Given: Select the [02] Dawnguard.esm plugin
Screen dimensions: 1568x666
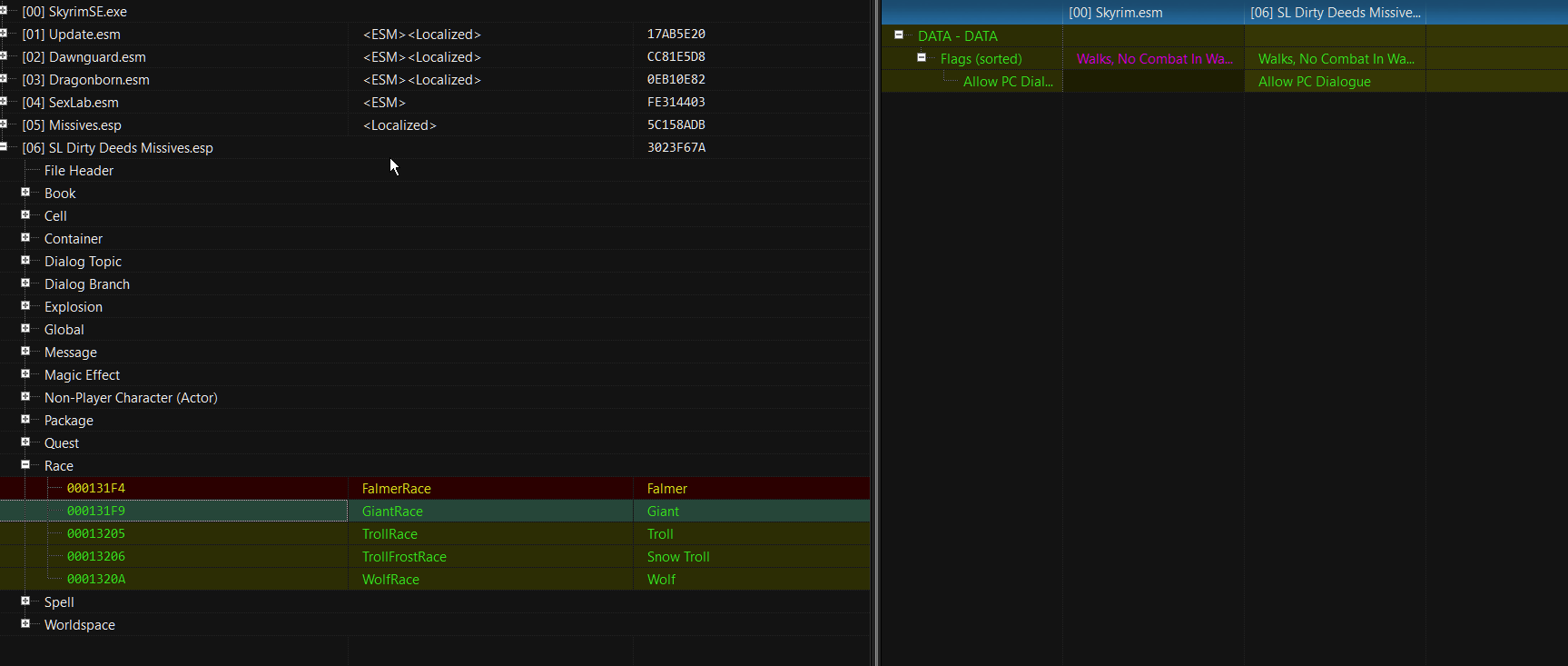Looking at the screenshot, I should click(84, 57).
